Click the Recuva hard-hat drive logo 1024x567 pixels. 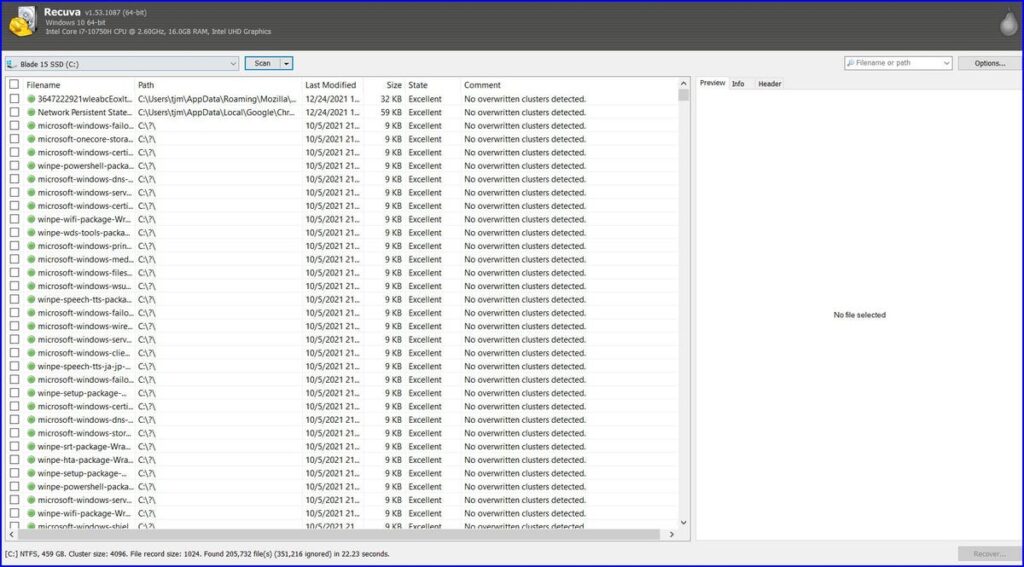(23, 21)
